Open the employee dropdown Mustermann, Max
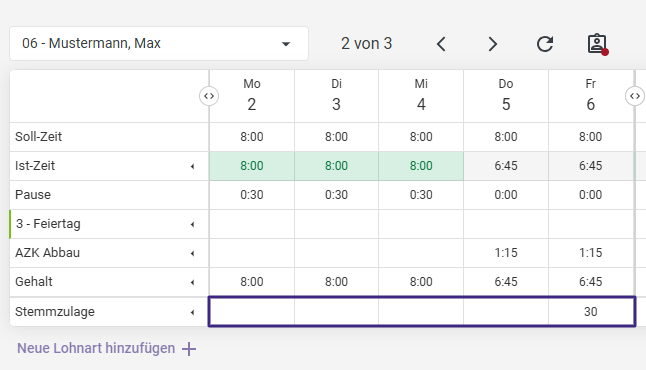Screen dimensions: 646x370 159,44
